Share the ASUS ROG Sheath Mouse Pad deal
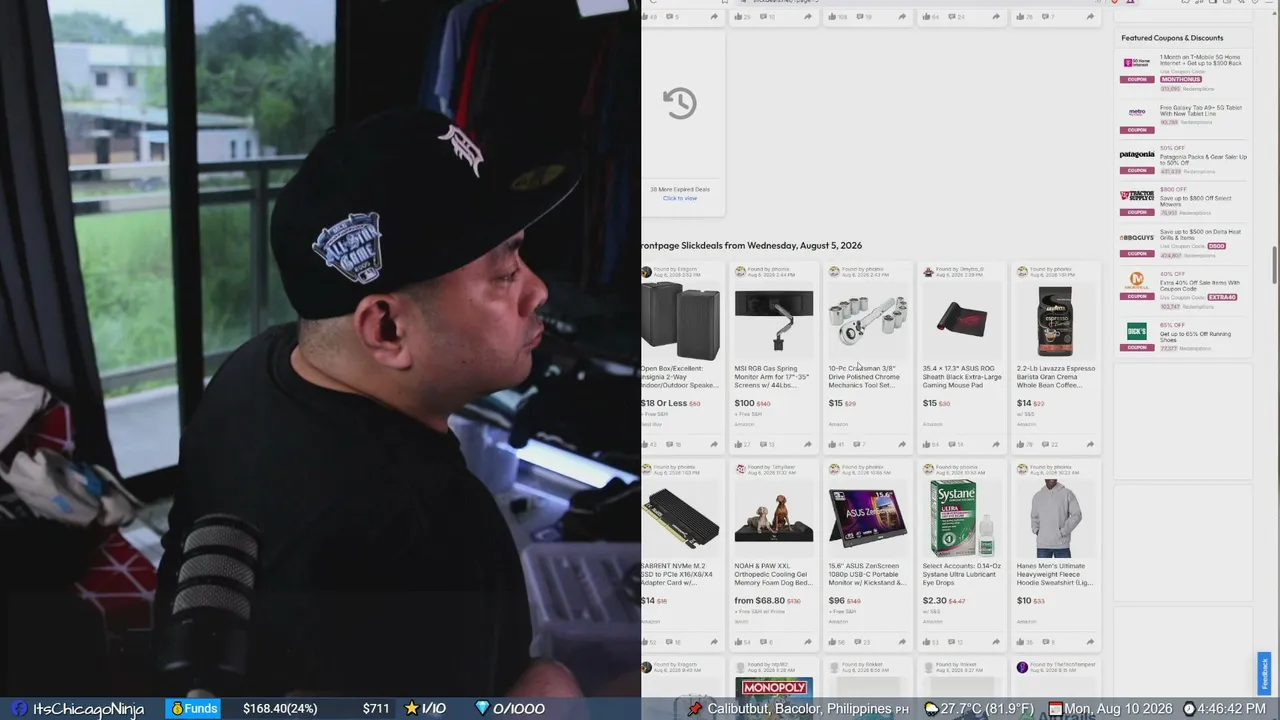 [x=996, y=444]
